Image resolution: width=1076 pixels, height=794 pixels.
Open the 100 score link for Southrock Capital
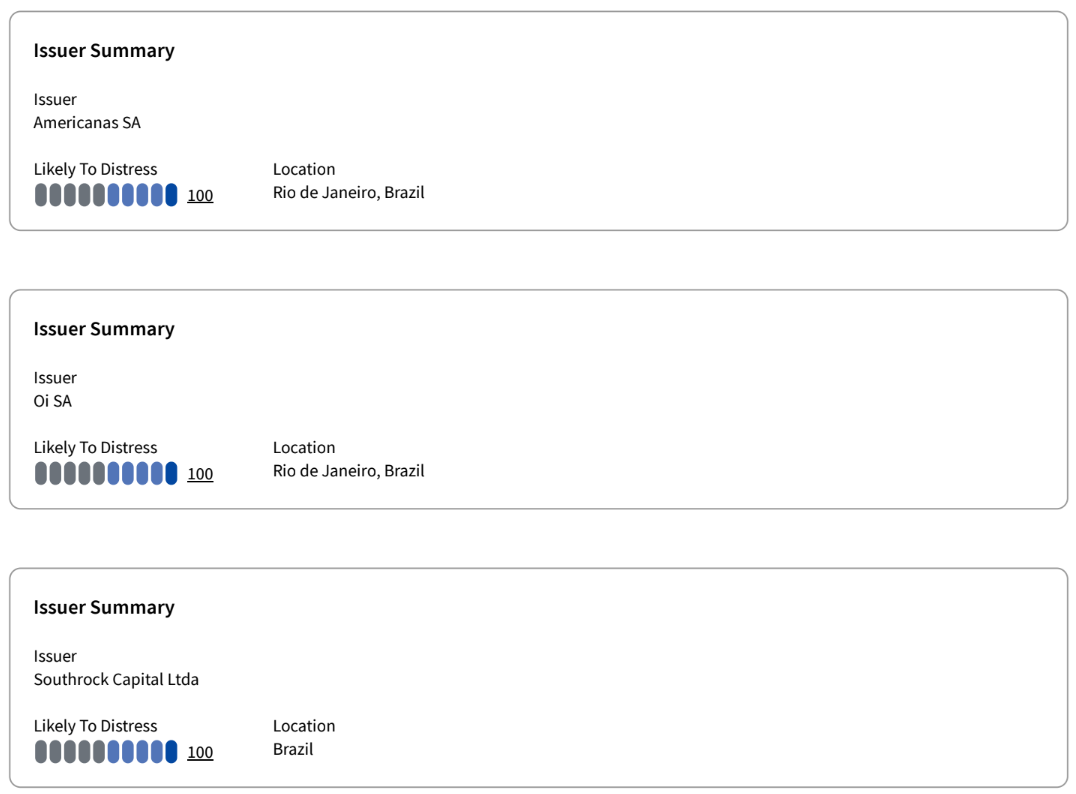pos(200,752)
